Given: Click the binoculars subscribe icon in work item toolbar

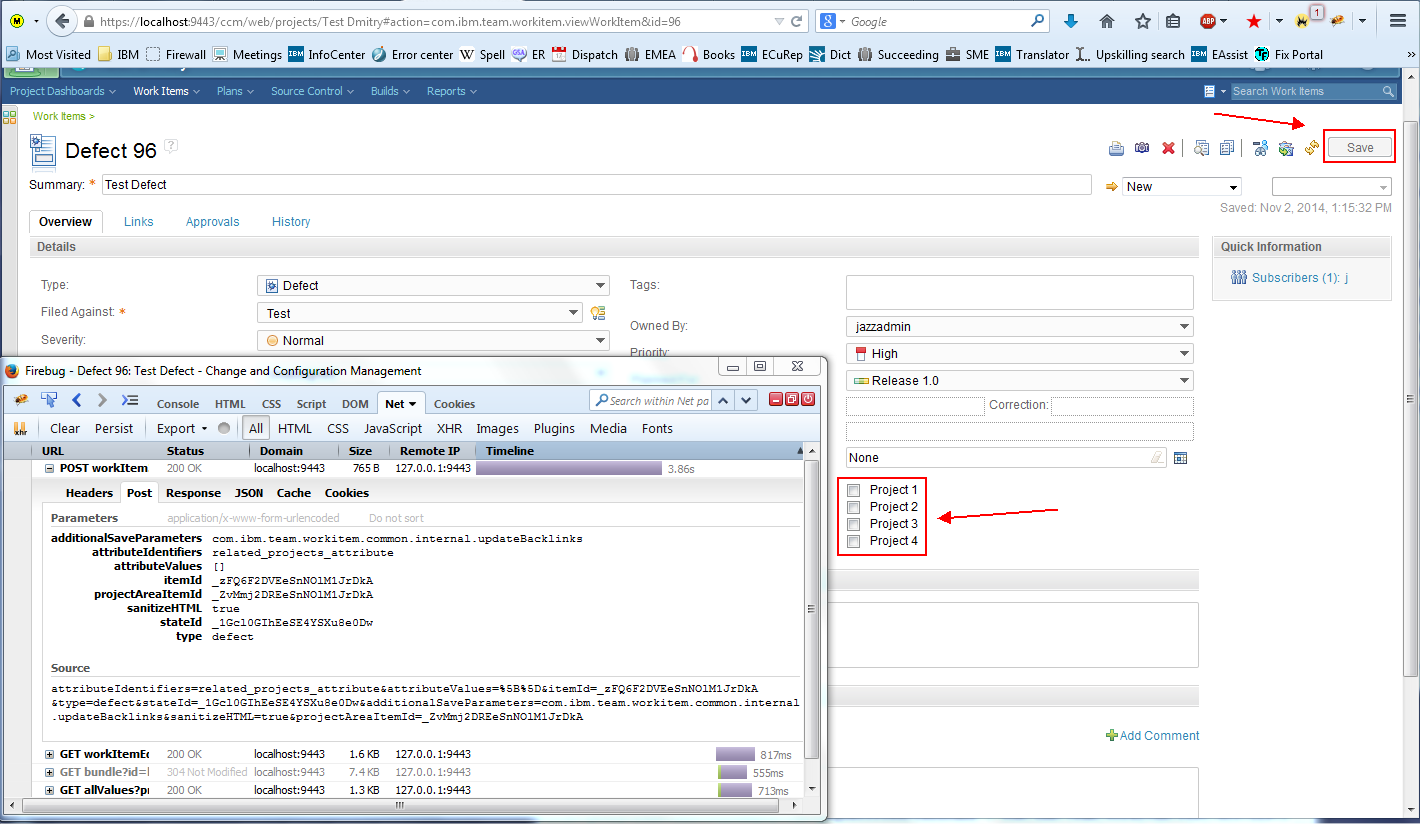Looking at the screenshot, I should (x=1260, y=148).
